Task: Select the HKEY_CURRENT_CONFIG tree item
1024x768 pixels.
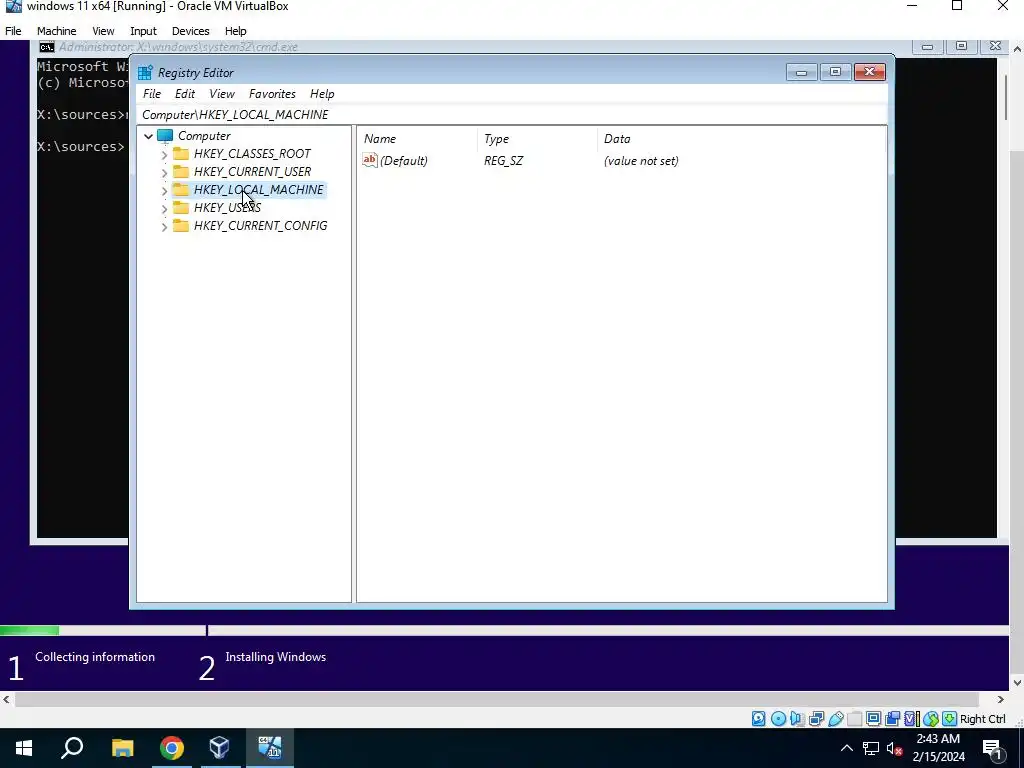Action: (x=261, y=226)
